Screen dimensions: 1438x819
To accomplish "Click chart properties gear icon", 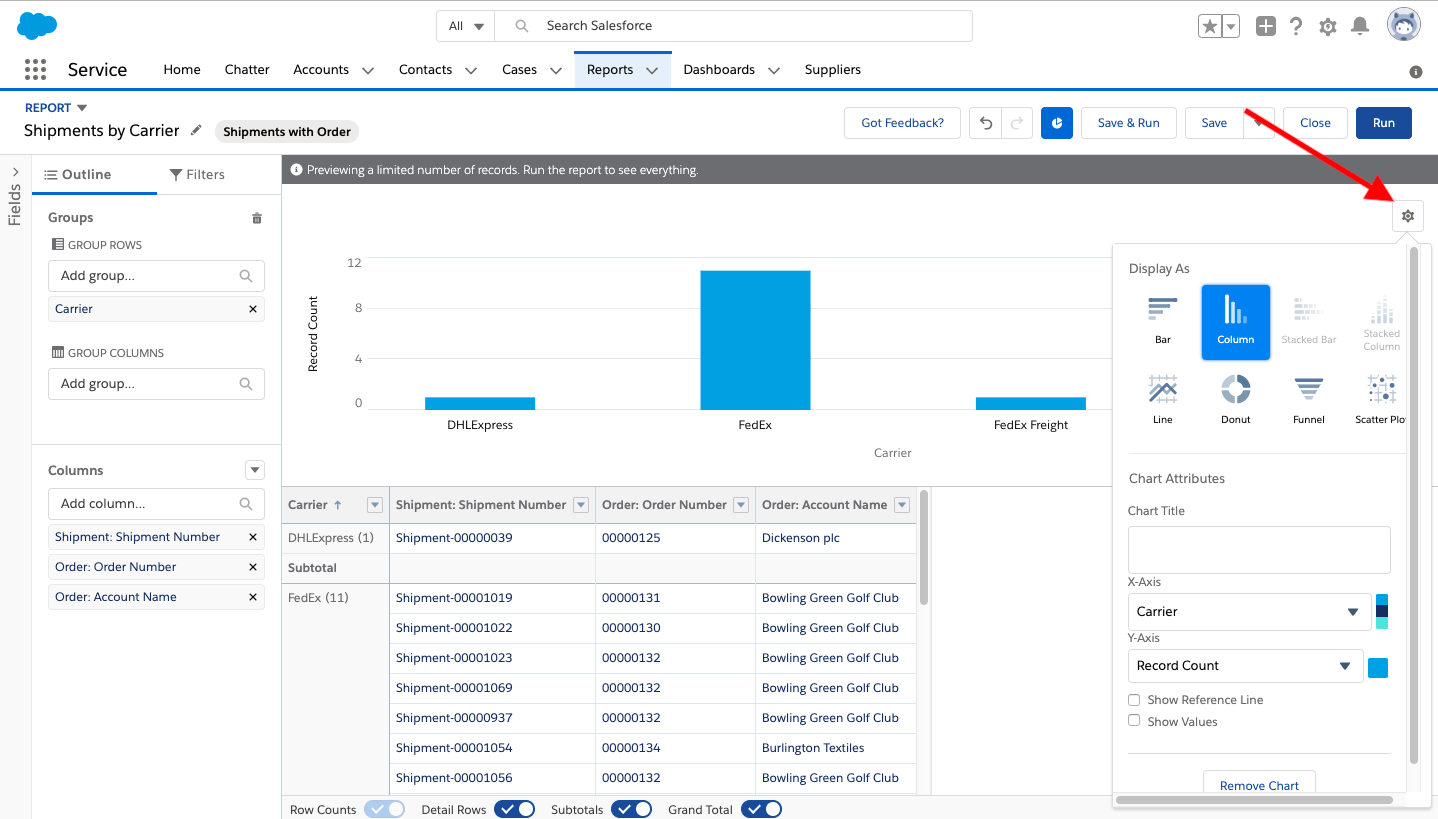I will [1408, 215].
